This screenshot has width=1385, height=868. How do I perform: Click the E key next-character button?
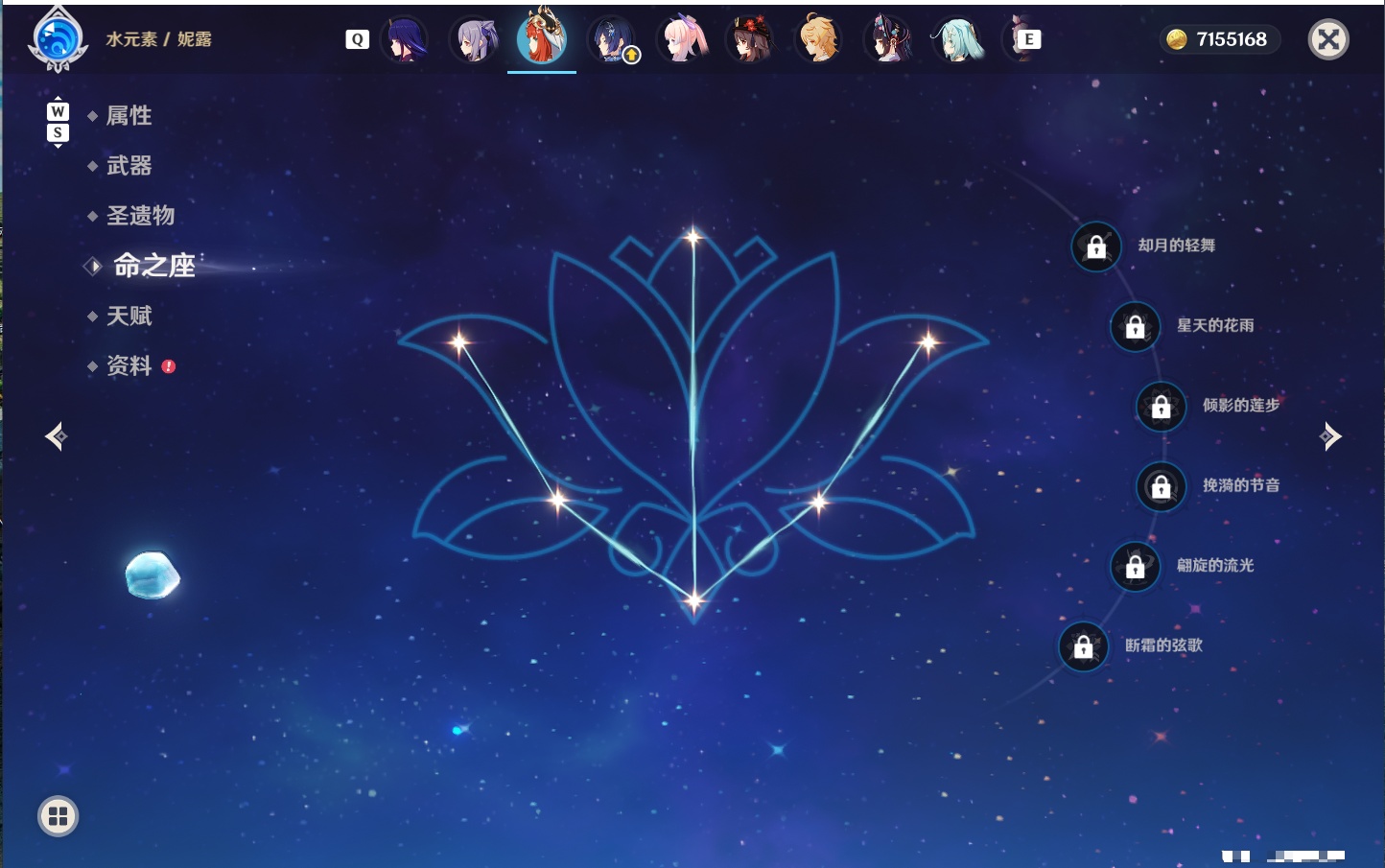(x=1029, y=39)
